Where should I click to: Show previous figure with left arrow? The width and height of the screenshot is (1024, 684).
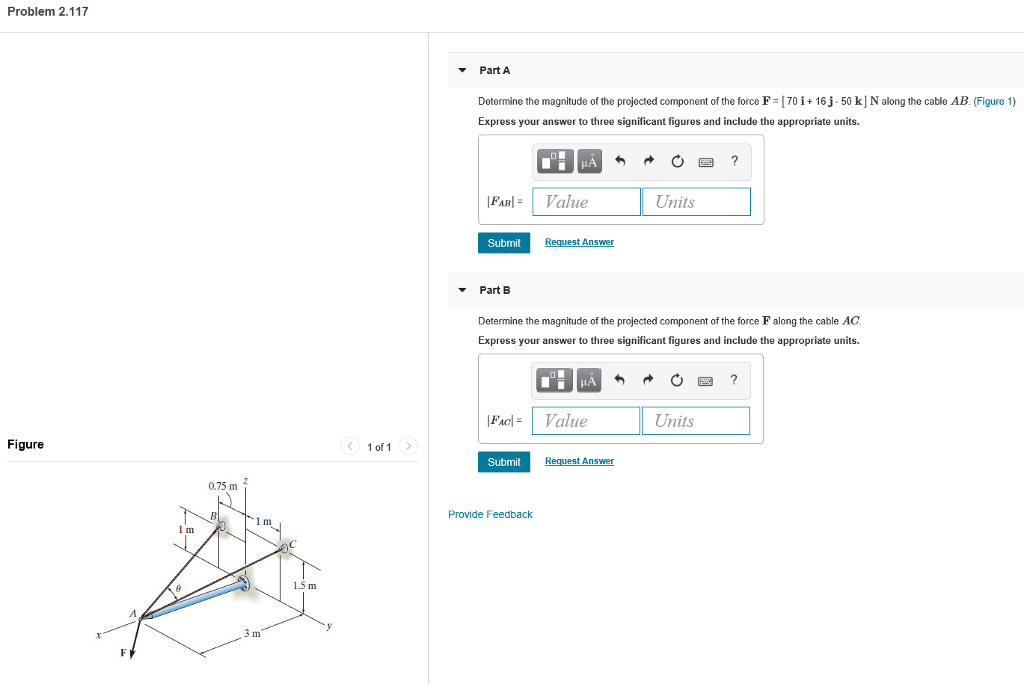[x=349, y=446]
